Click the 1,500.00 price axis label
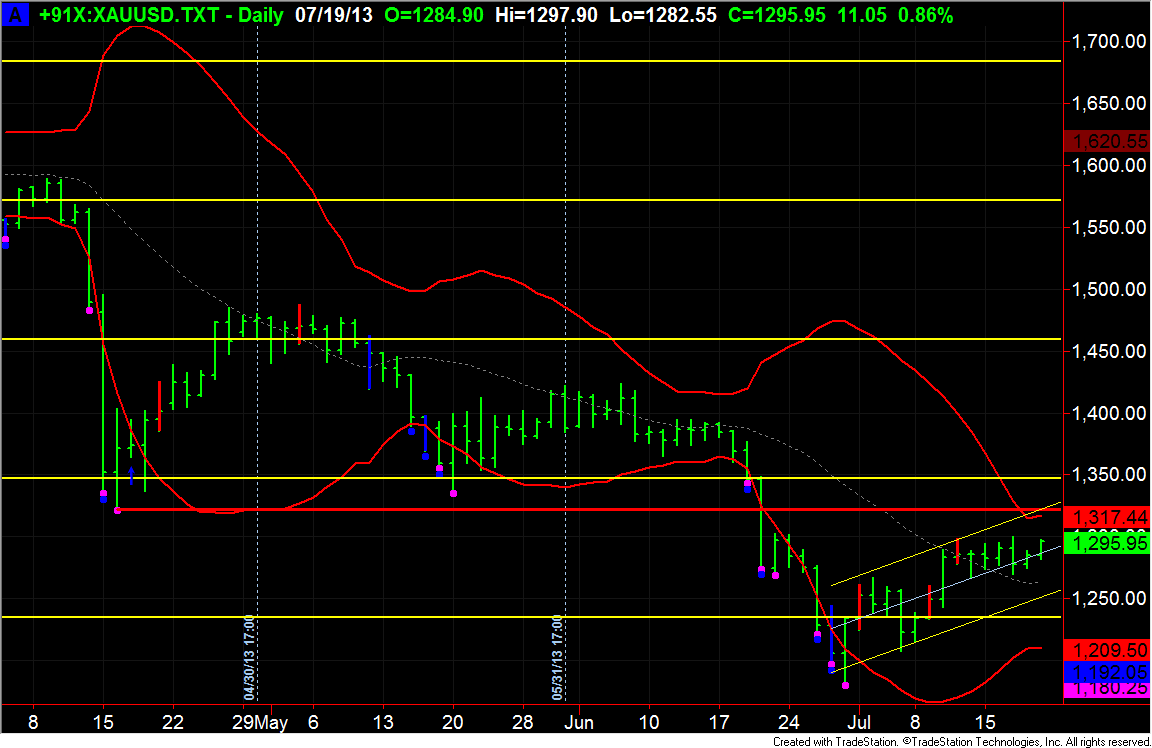Screen dimensions: 1152x748 click(x=1109, y=289)
